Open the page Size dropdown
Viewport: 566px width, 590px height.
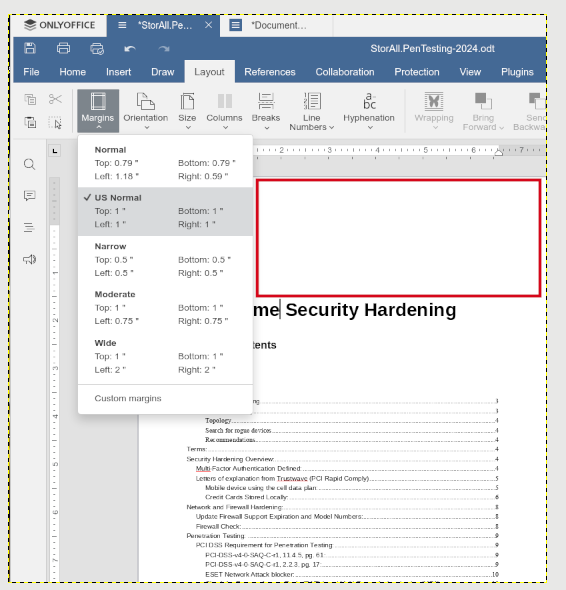tap(187, 111)
